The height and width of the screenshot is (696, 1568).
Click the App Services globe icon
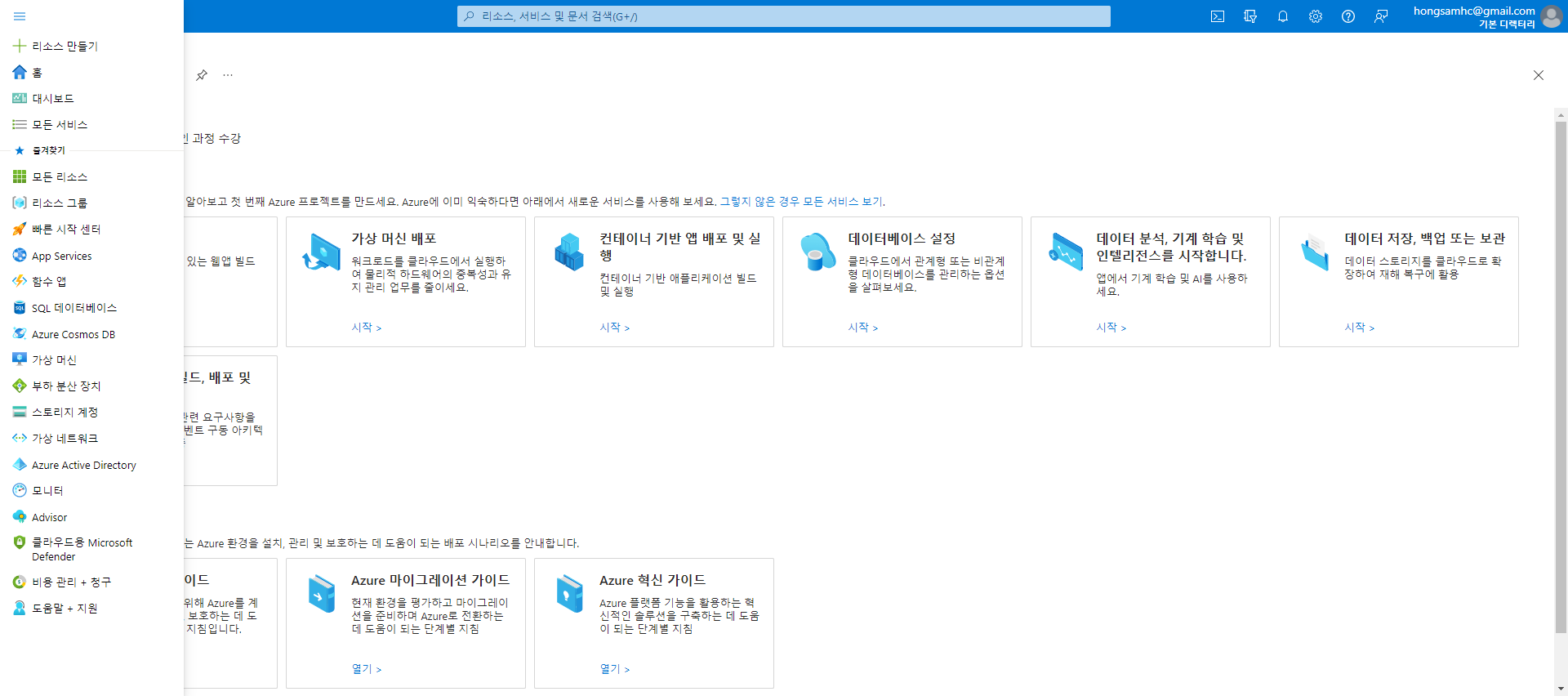coord(20,255)
